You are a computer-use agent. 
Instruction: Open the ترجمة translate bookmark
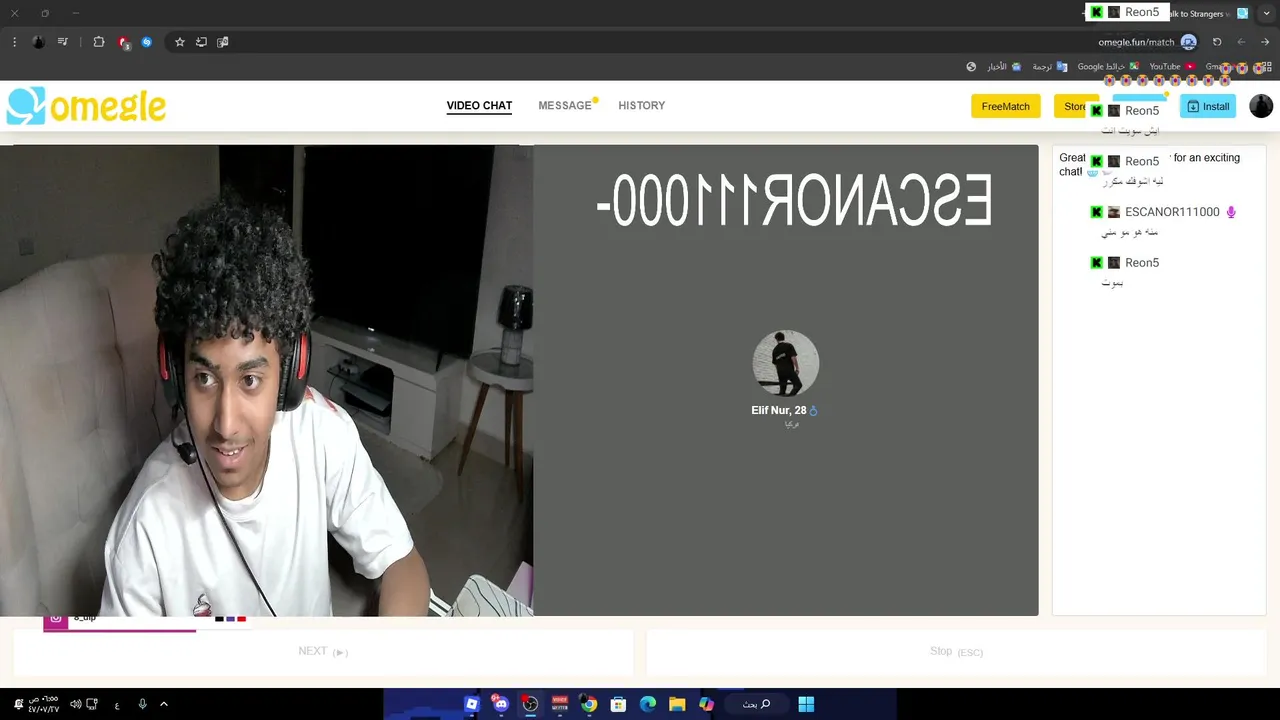pyautogui.click(x=1049, y=67)
